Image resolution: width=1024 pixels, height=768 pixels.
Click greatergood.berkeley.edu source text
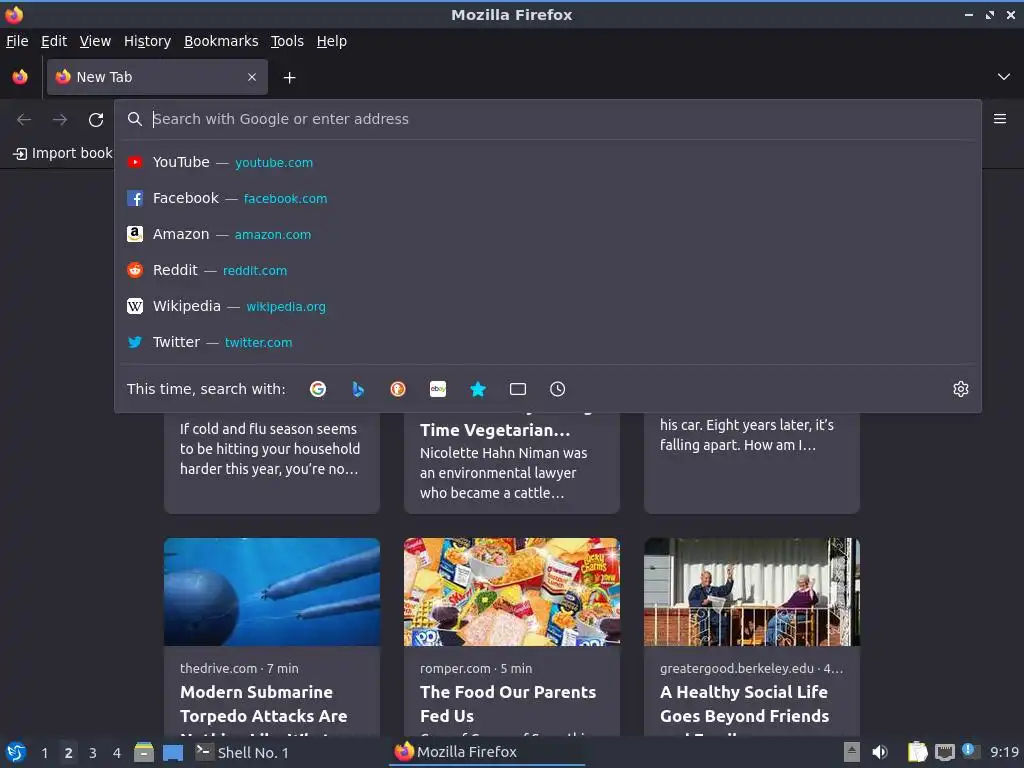click(x=751, y=668)
